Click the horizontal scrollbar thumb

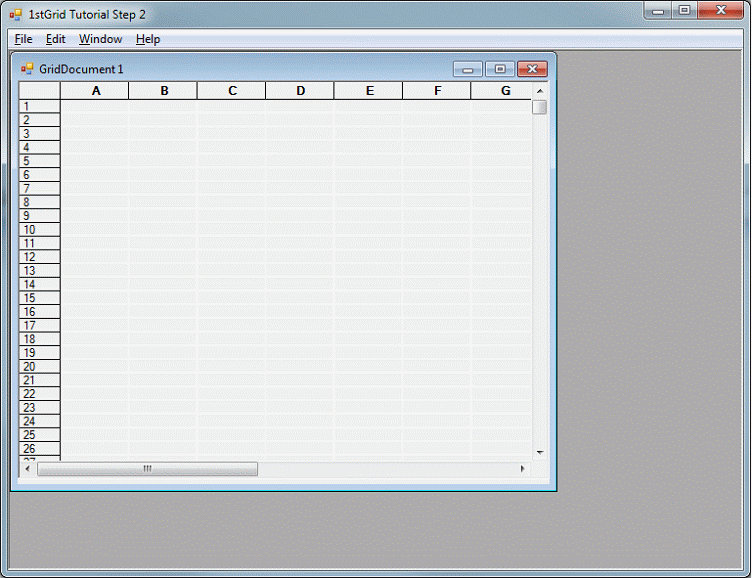coord(147,469)
